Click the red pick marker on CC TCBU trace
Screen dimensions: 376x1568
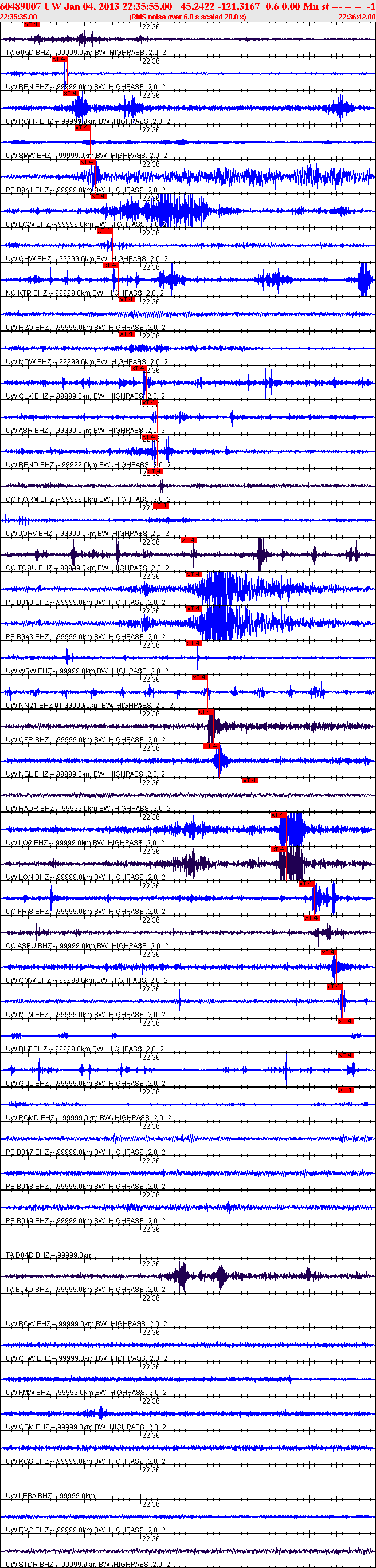point(189,540)
